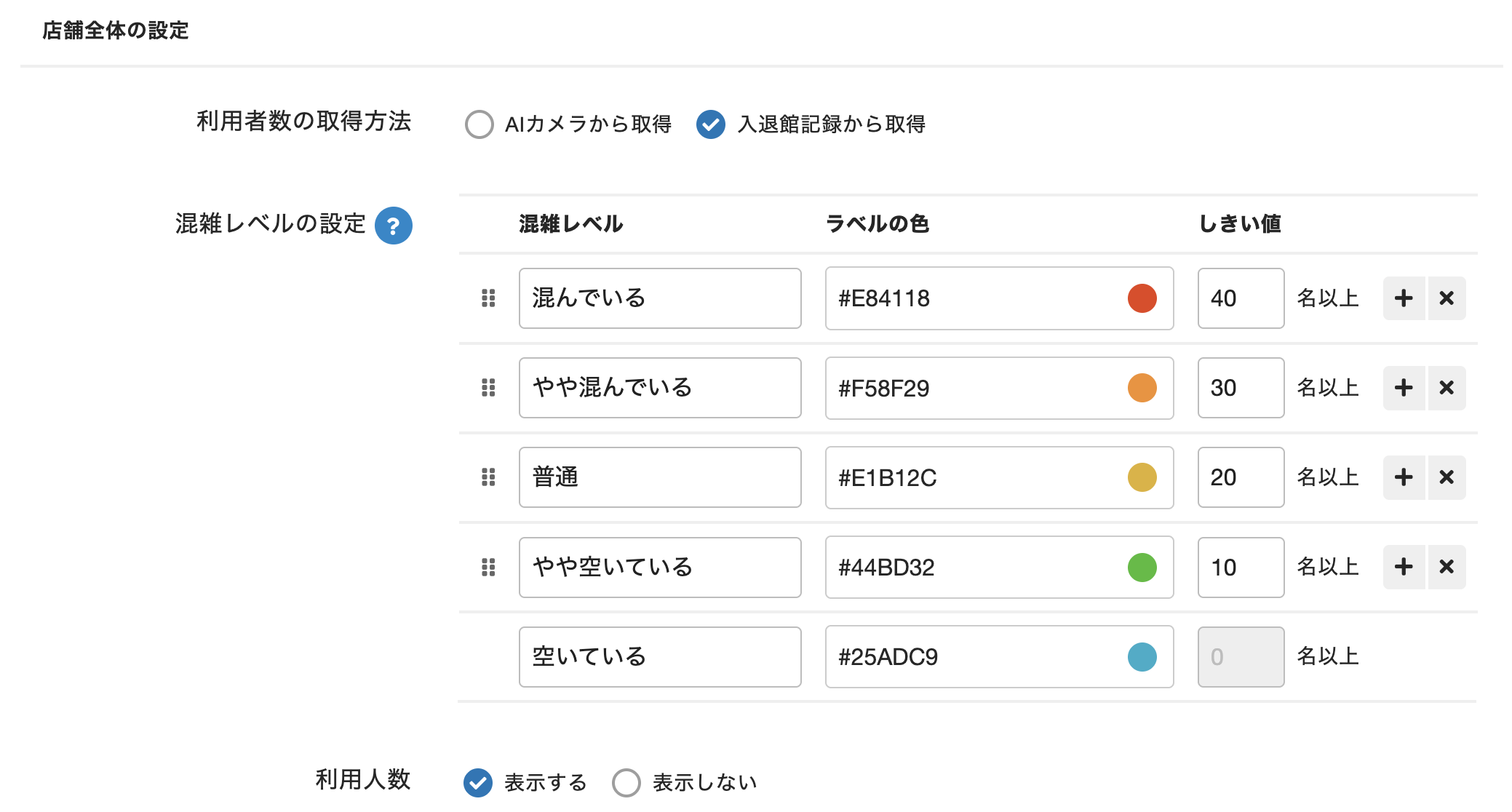The width and height of the screenshot is (1512, 812).
Task: Click the blue #25ADC9 color swatch
Action: (1142, 656)
